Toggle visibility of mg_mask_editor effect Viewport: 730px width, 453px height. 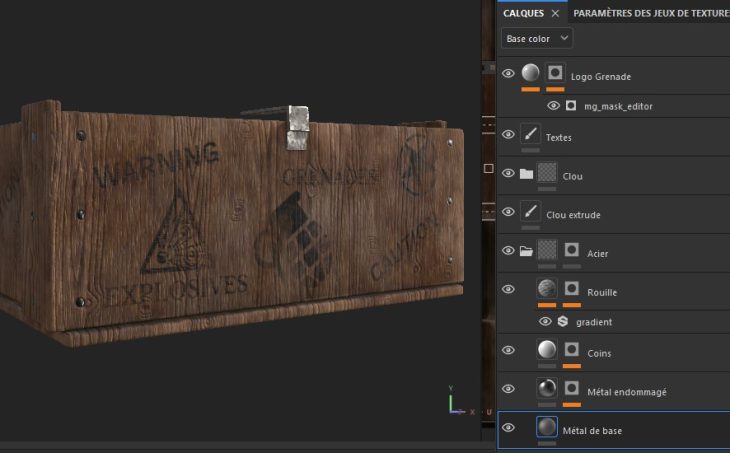point(553,105)
